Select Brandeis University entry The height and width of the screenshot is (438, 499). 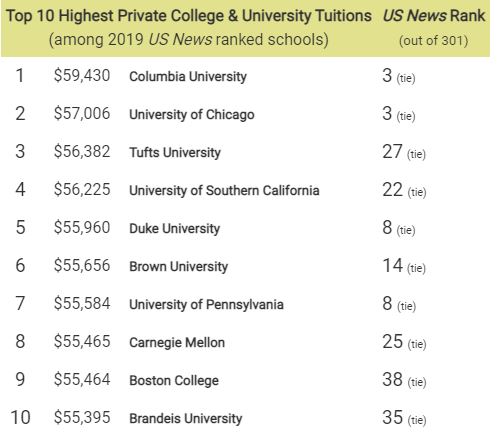186,419
